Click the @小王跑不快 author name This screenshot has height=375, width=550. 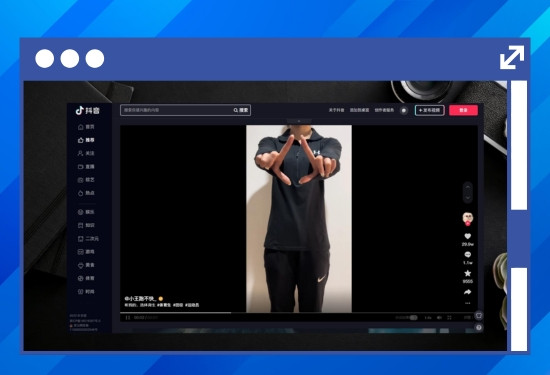click(x=140, y=299)
